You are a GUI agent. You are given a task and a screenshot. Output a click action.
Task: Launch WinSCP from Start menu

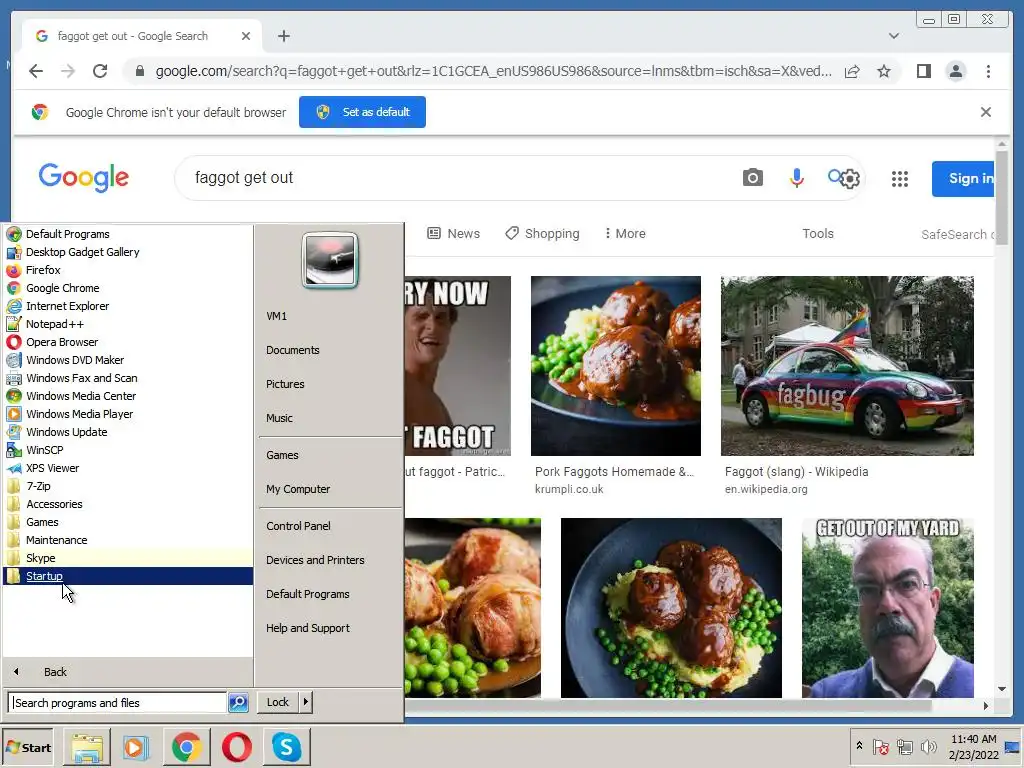click(x=129, y=450)
